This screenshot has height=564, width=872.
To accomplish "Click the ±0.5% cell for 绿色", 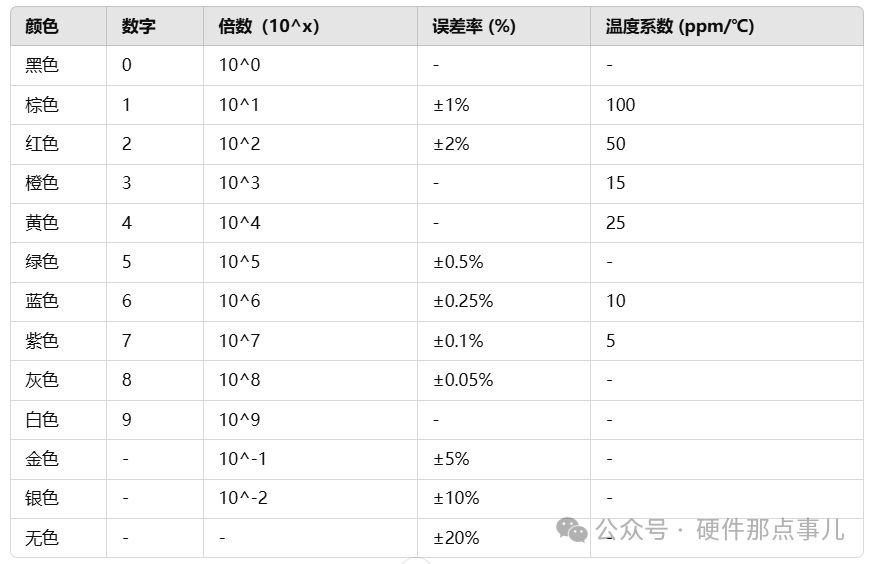I will pos(504,262).
